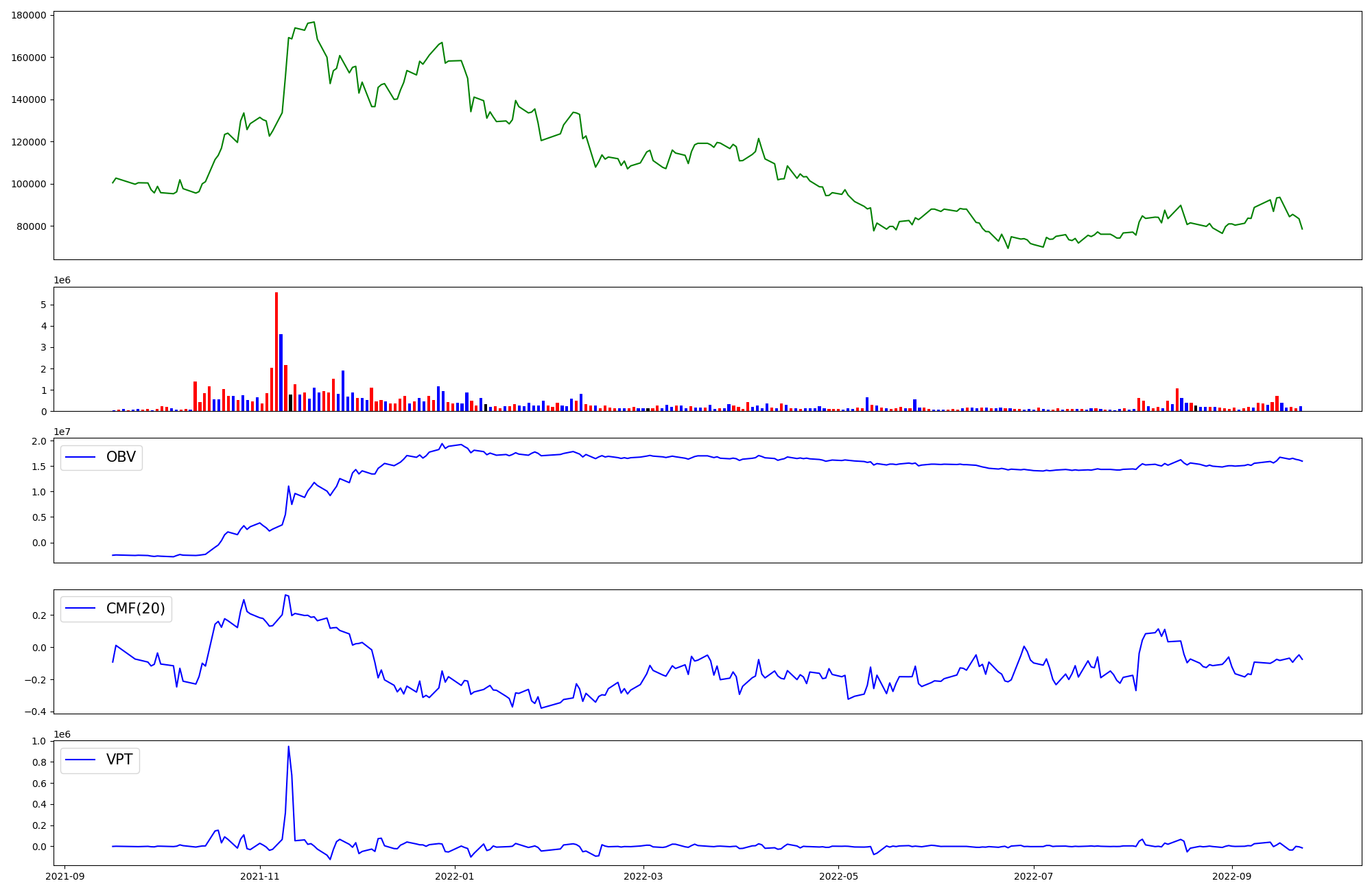This screenshot has height=892, width=1372.
Task: Click the blue line sample in OBV legend
Action: tap(82, 458)
